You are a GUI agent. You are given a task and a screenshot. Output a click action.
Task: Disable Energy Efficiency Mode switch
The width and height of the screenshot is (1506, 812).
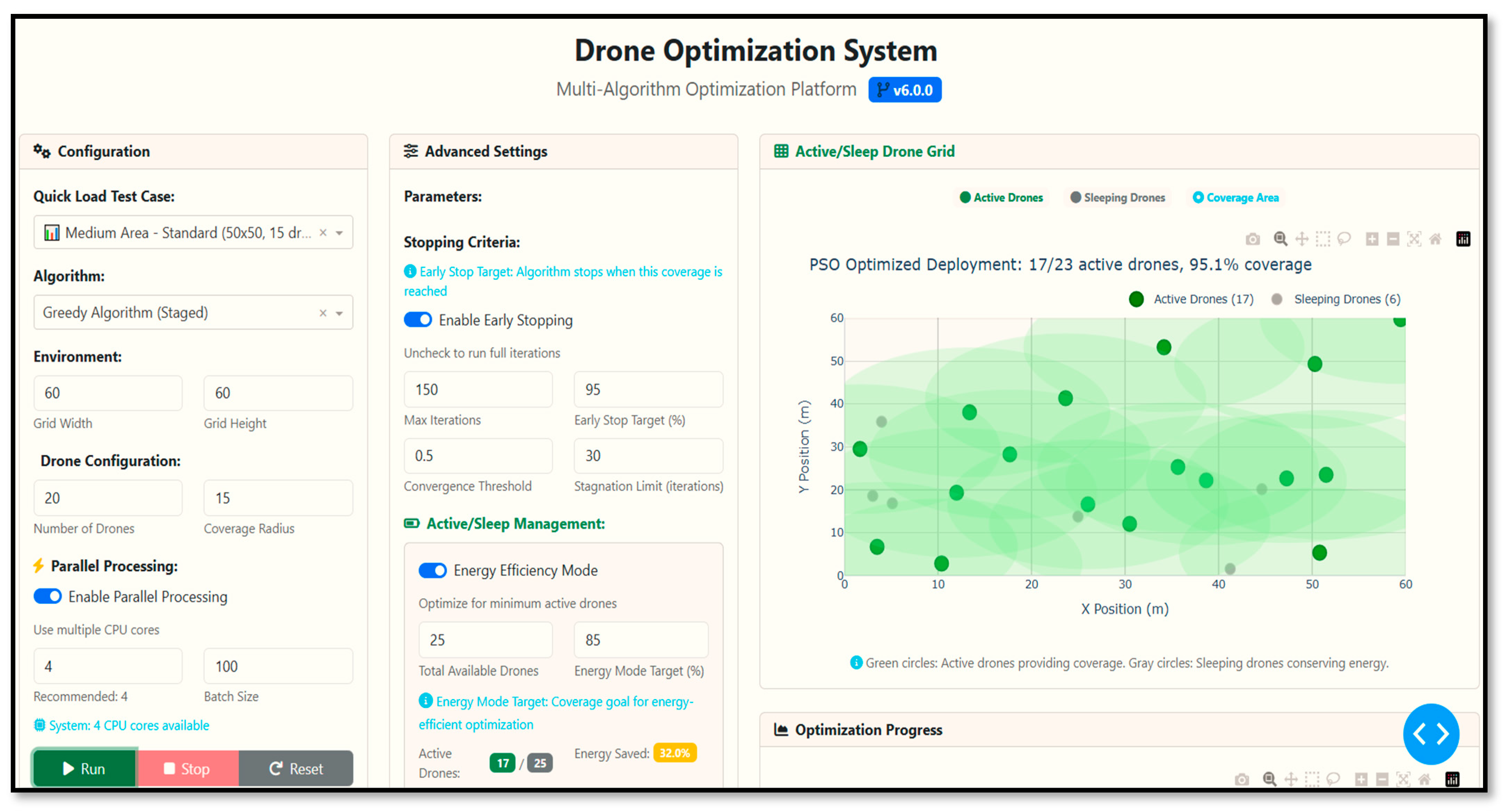point(433,570)
